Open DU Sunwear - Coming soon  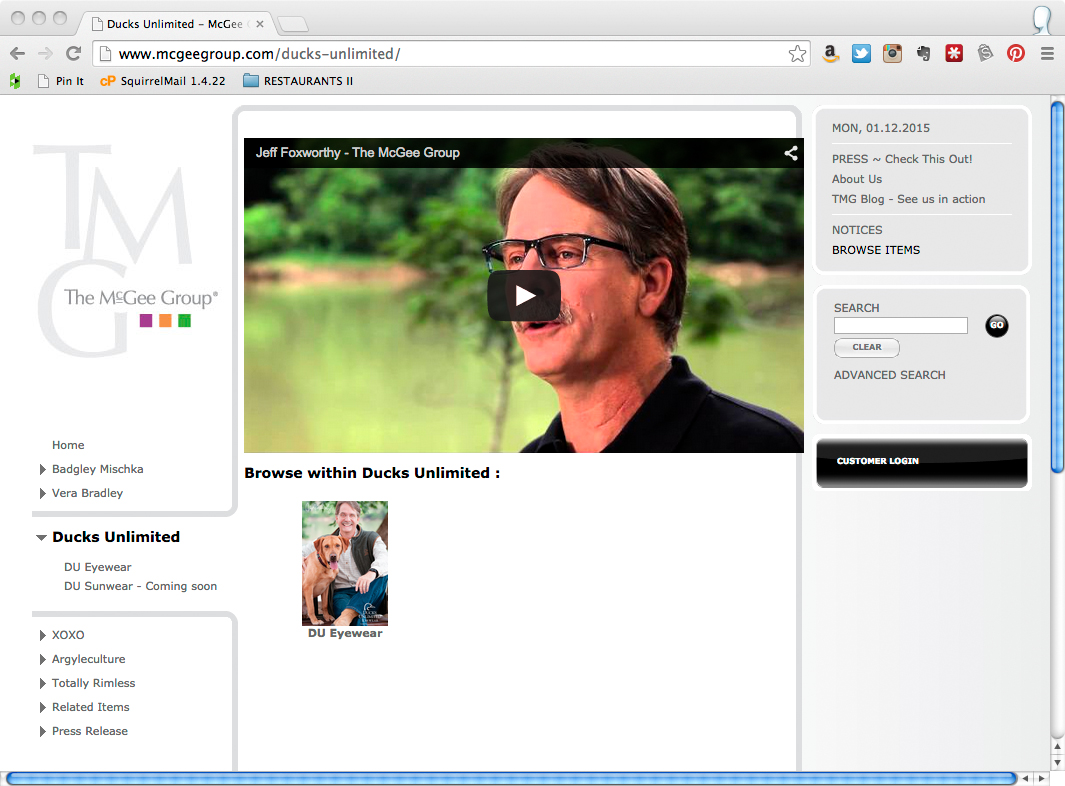coord(141,586)
